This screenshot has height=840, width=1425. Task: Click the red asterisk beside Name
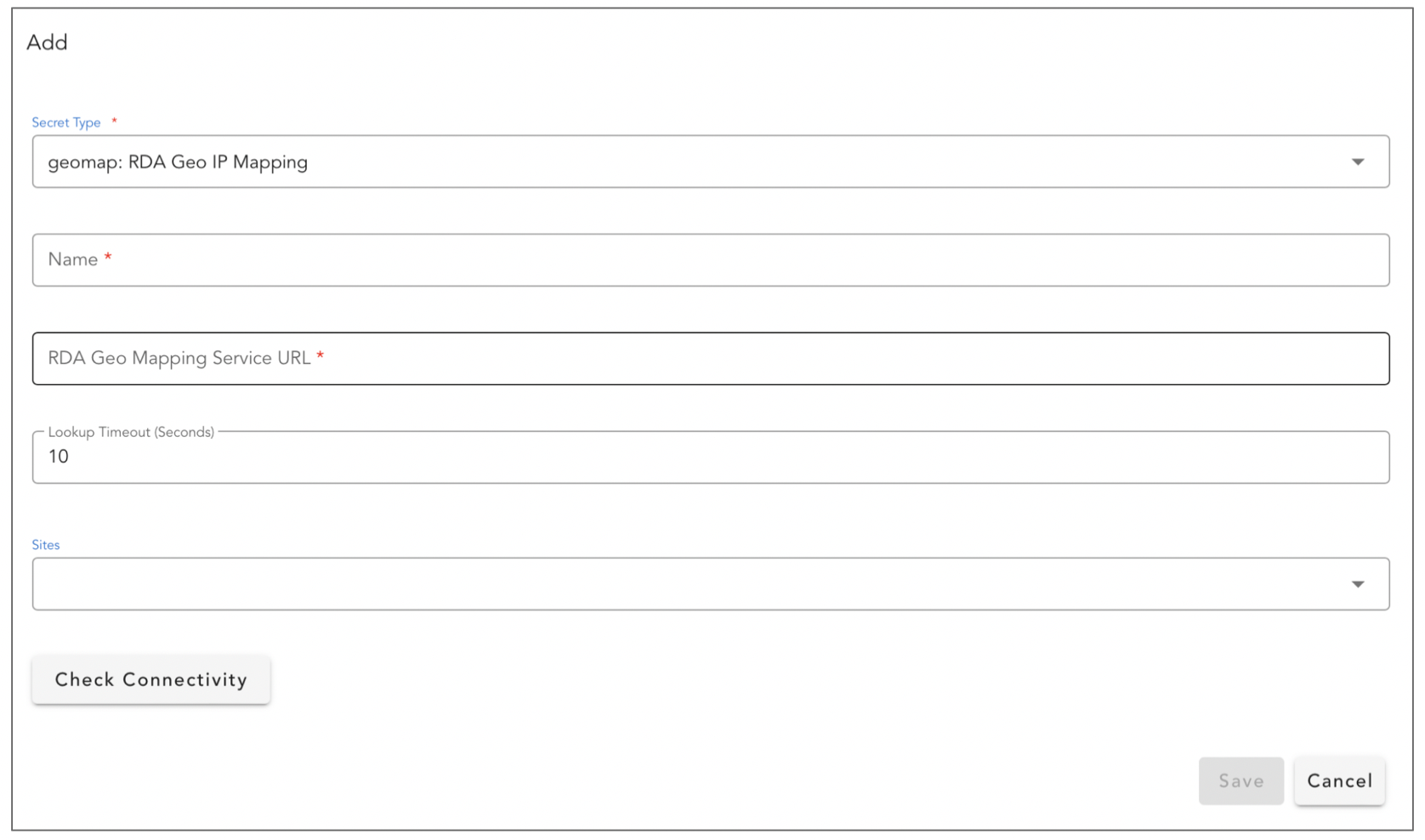point(107,259)
